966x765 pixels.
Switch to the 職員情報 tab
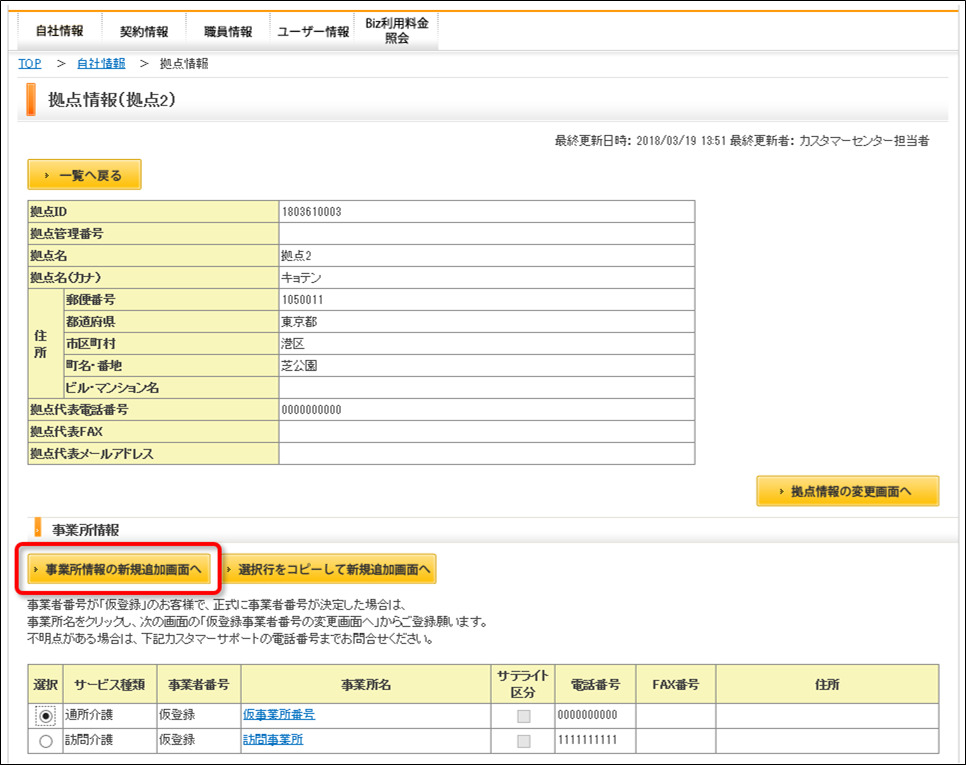click(x=228, y=31)
